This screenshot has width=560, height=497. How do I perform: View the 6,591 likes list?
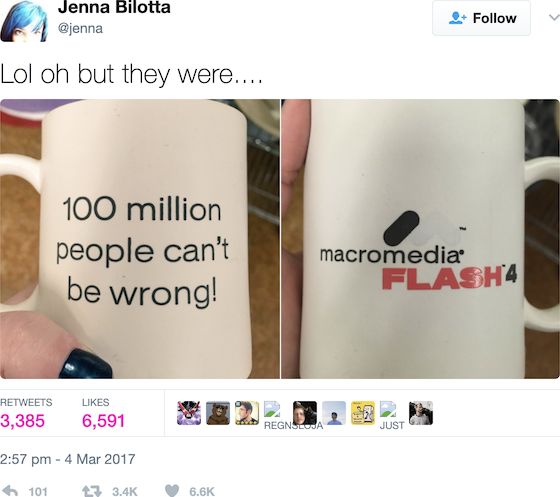(x=104, y=413)
